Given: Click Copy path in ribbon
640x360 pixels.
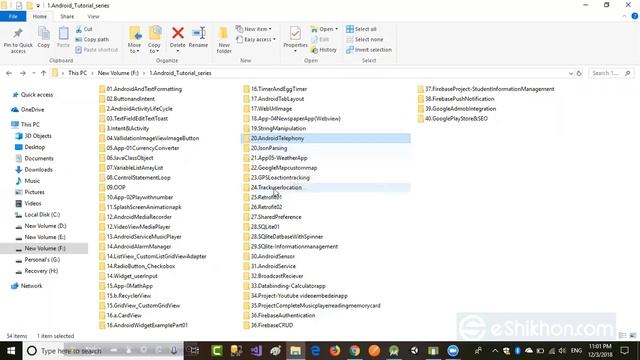Looking at the screenshot, I should (x=92, y=40).
